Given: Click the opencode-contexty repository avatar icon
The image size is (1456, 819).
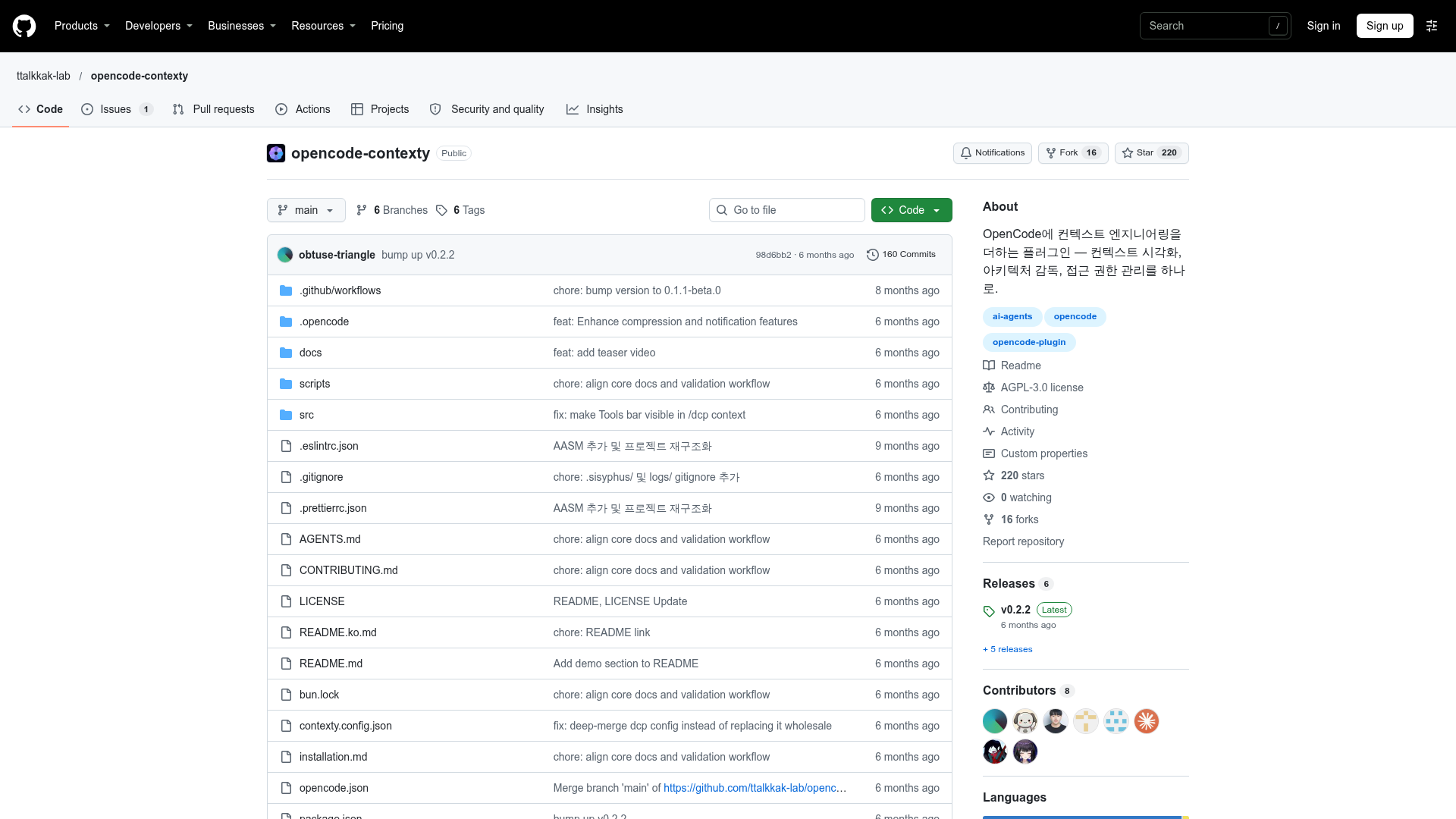Looking at the screenshot, I should point(276,153).
